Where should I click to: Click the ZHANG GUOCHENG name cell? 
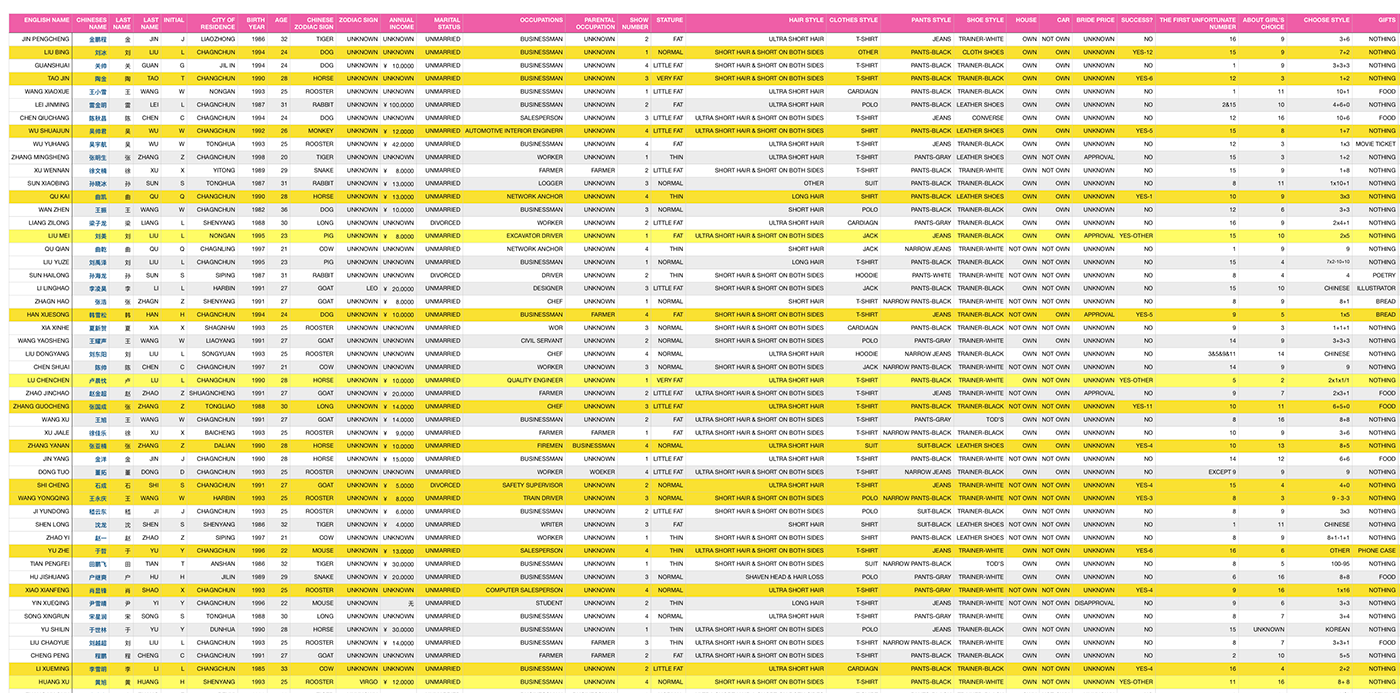(x=41, y=407)
